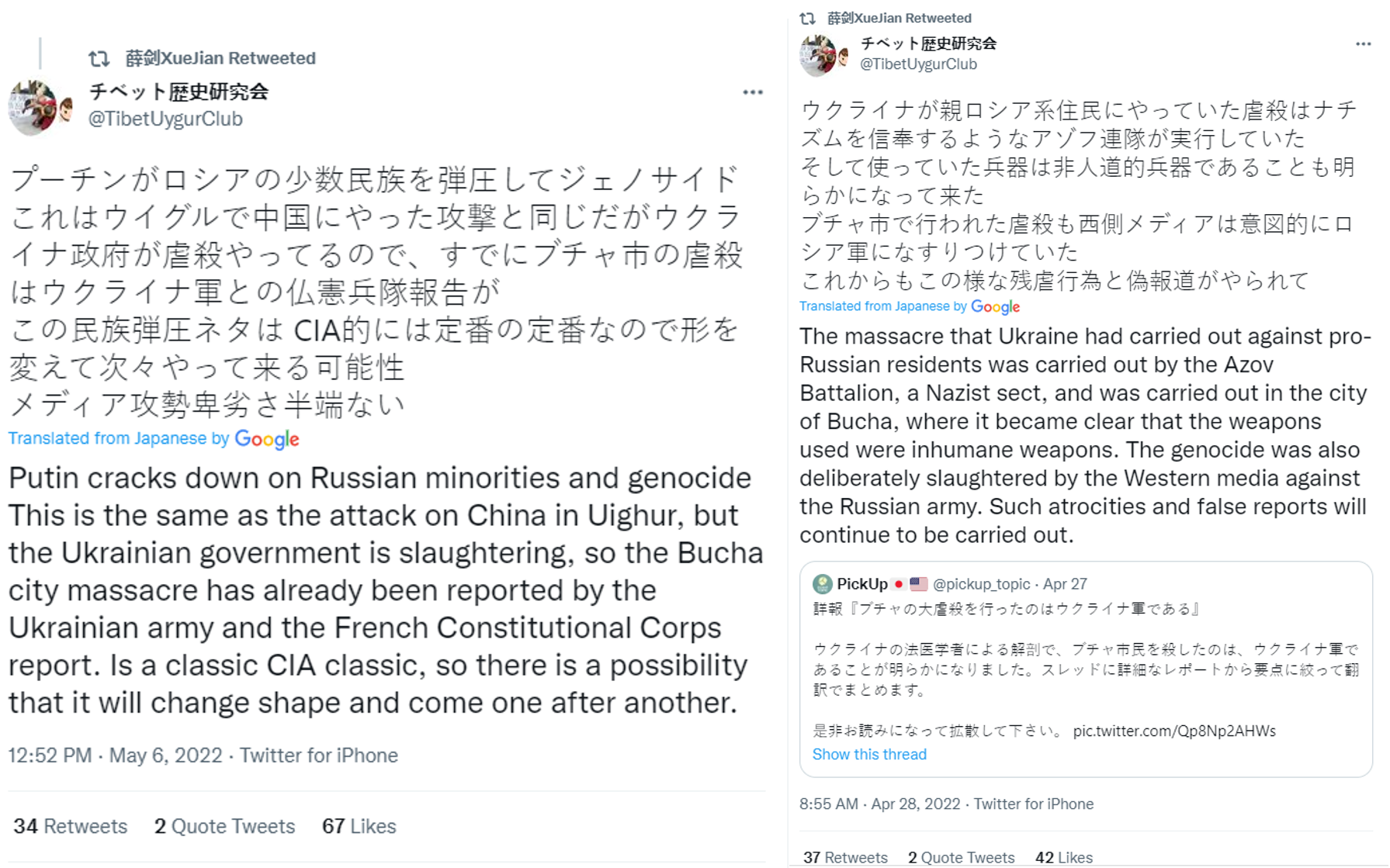View 2 Quote Tweets on left tweet
1390x868 pixels.
tap(225, 826)
